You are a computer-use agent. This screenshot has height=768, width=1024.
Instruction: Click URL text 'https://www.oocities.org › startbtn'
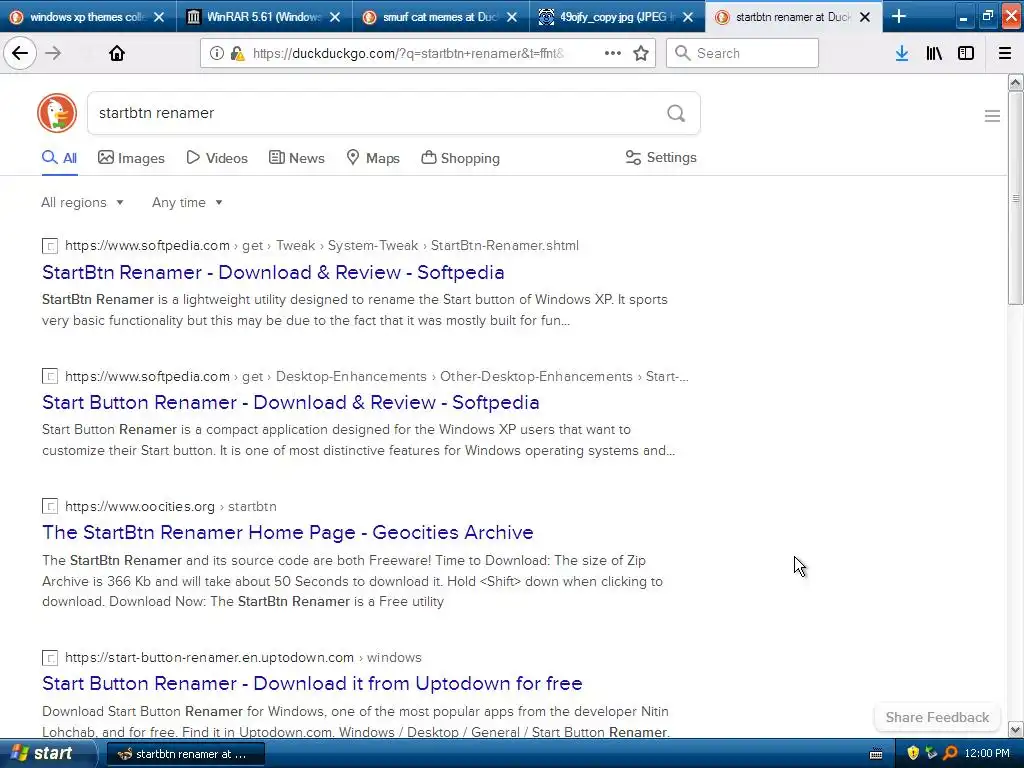coord(170,506)
